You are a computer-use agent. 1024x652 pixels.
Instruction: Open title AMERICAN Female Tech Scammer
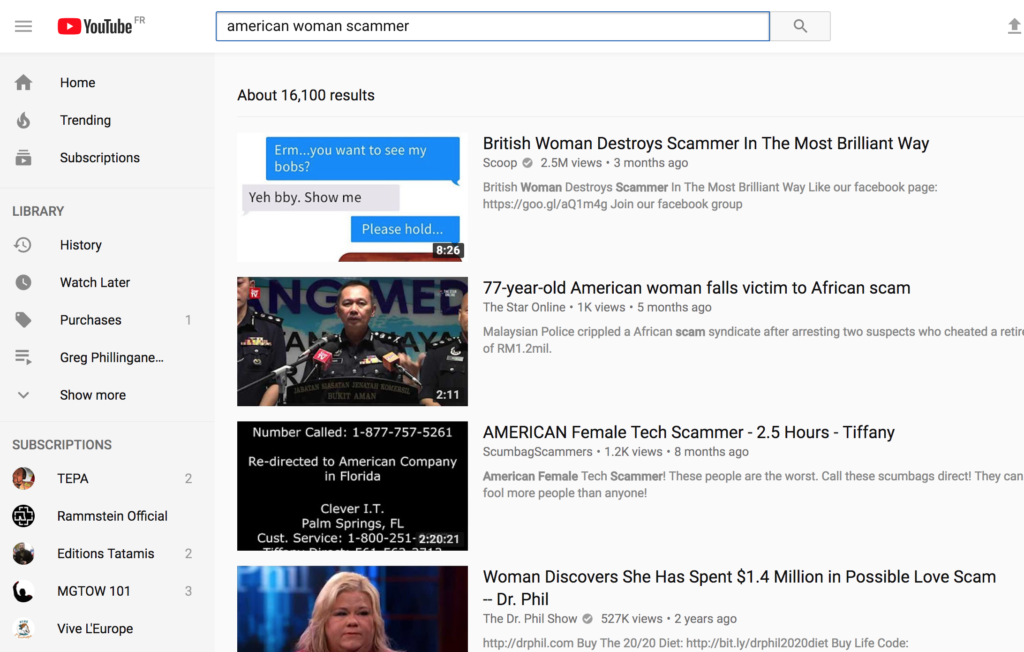coord(688,432)
